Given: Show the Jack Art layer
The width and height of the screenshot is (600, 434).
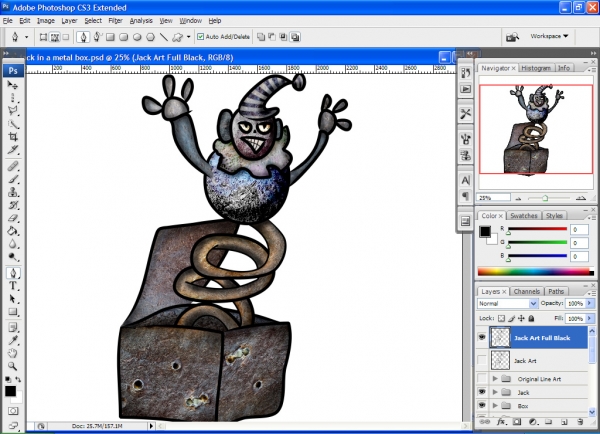Looking at the screenshot, I should point(482,360).
